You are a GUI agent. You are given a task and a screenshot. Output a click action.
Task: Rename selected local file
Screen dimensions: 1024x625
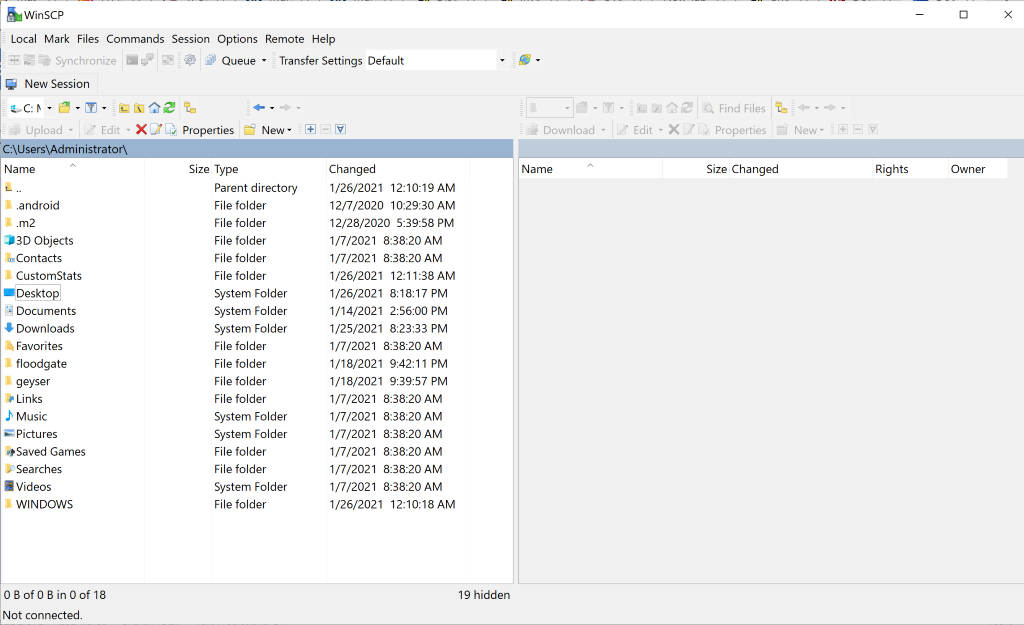point(156,130)
